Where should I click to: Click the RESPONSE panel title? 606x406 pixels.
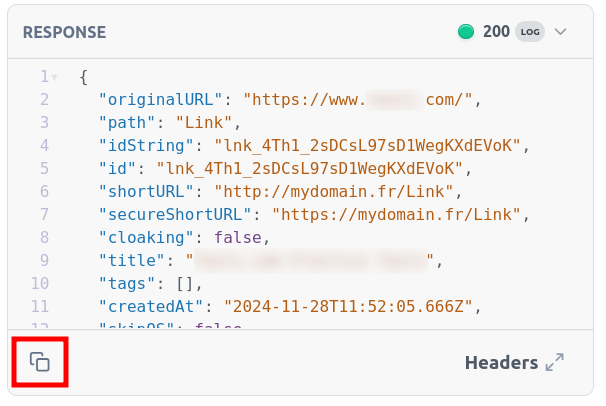tap(64, 32)
